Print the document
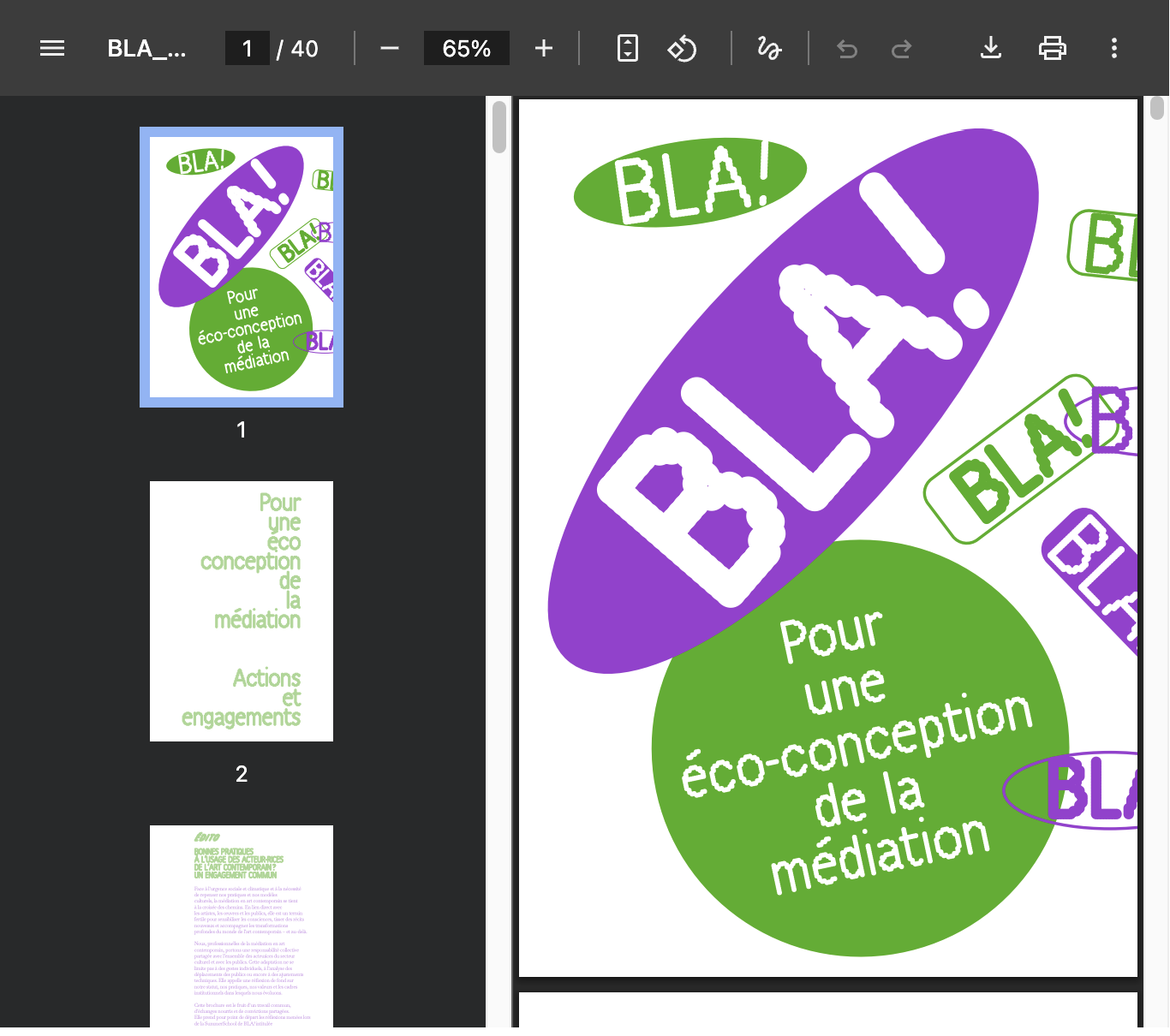This screenshot has width=1170, height=1036. (x=1053, y=48)
